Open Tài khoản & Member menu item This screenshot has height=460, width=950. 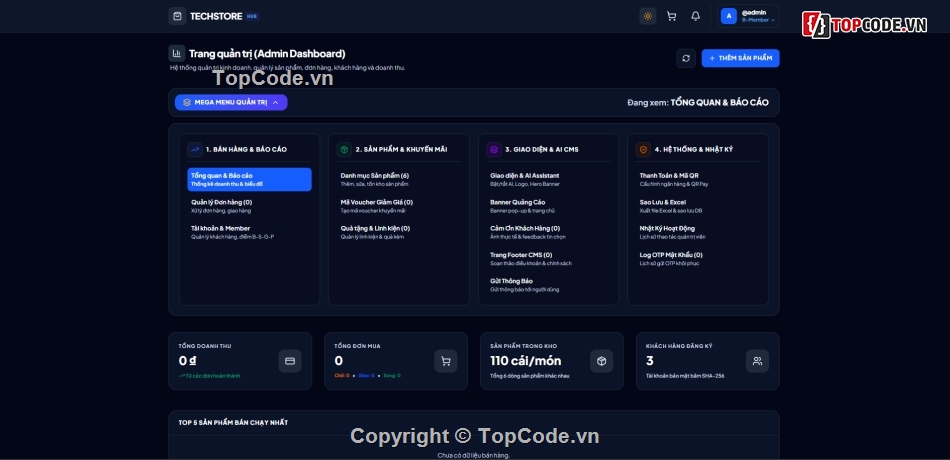pyautogui.click(x=250, y=232)
